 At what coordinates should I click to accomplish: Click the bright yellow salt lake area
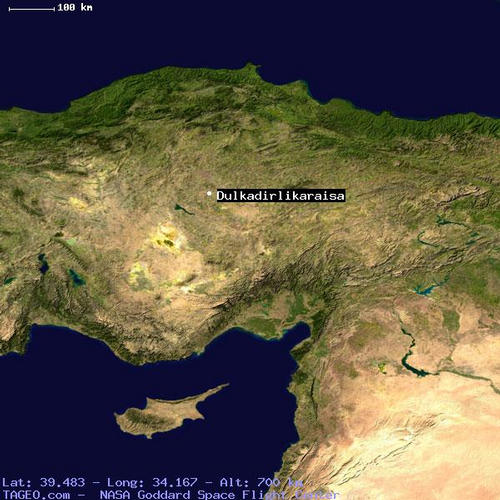pos(166,236)
